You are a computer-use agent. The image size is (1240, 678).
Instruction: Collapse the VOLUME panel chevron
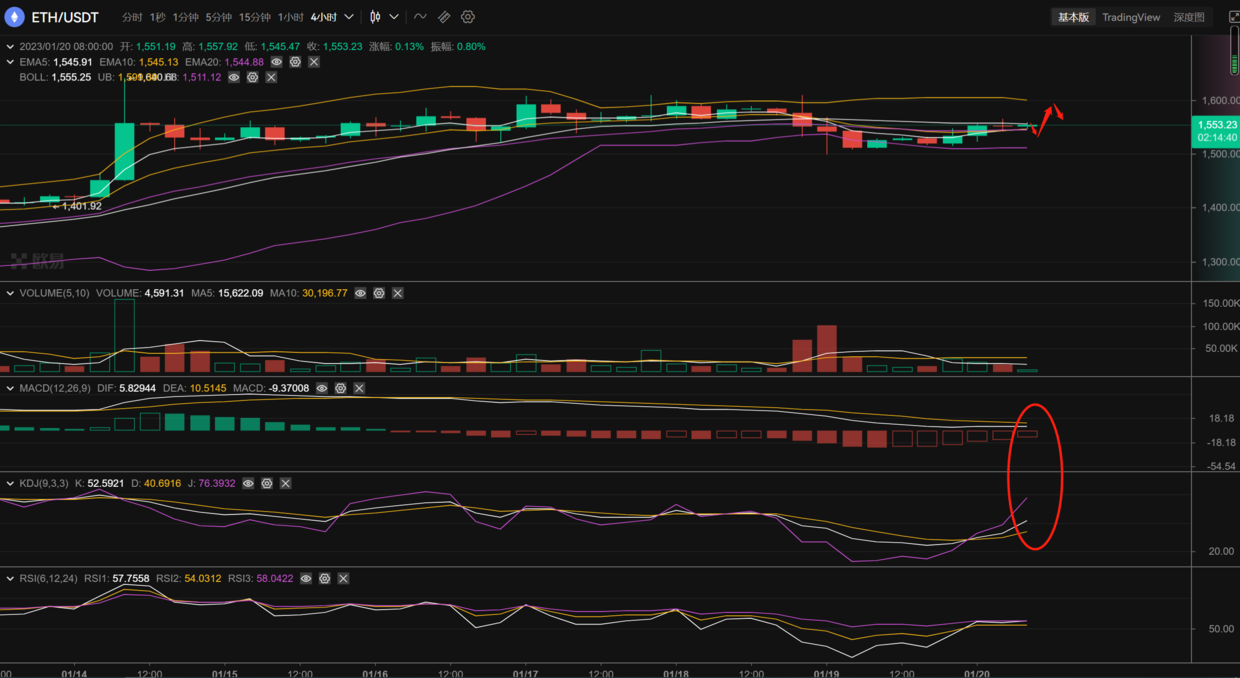(10, 293)
